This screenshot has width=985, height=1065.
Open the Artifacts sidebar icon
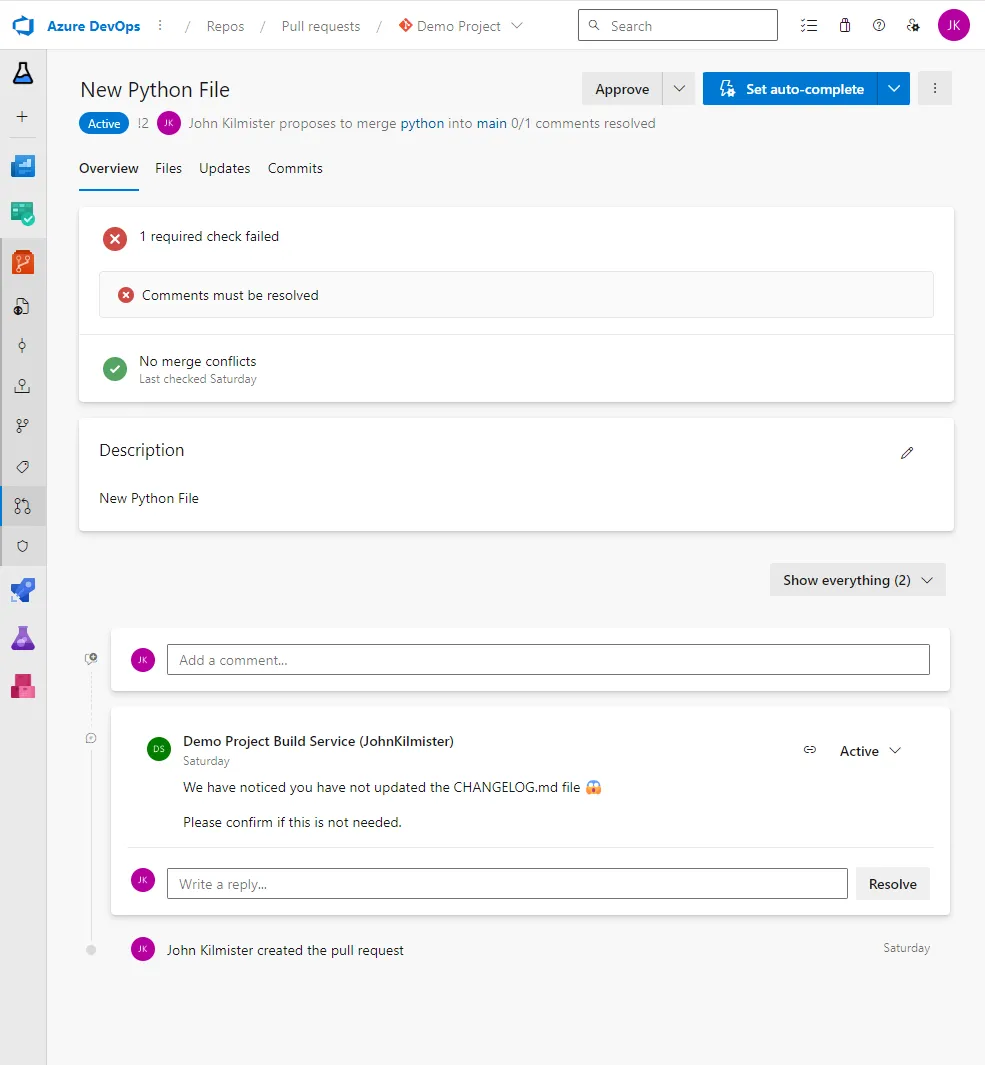point(23,686)
